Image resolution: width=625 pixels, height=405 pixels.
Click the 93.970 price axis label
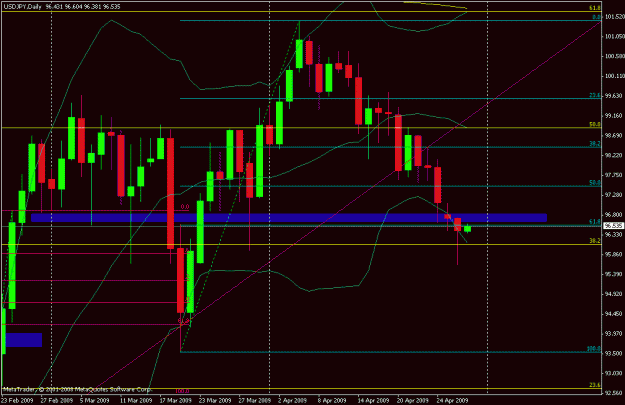pyautogui.click(x=614, y=334)
